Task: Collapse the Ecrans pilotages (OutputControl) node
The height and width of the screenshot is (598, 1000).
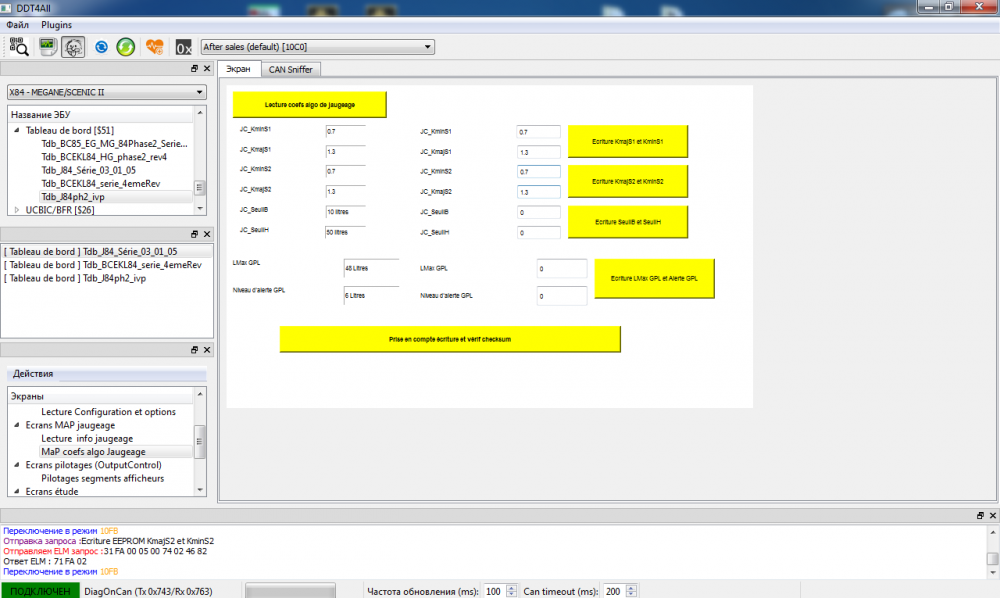Action: click(x=17, y=465)
